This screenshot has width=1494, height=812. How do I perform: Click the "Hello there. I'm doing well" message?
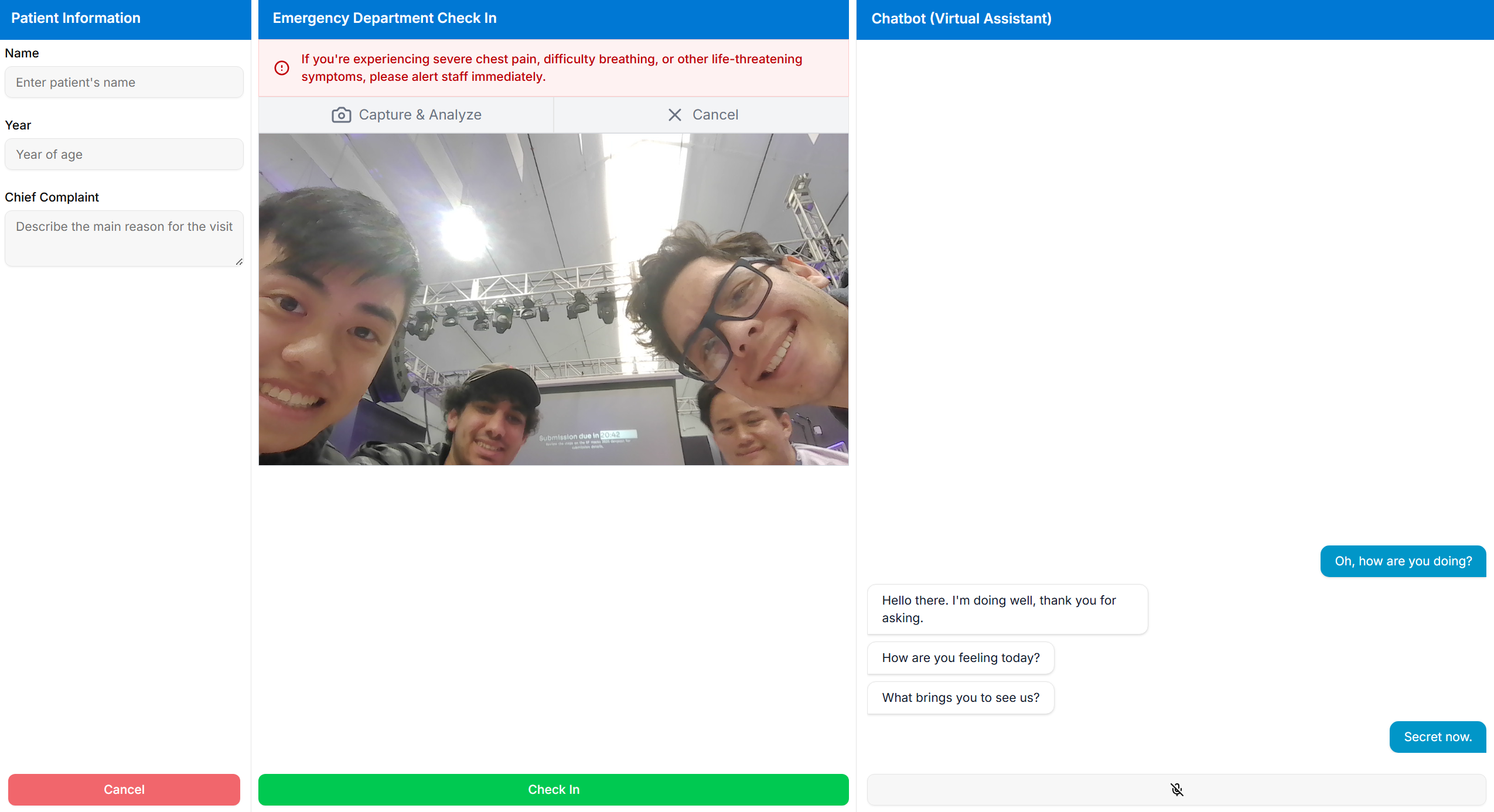[x=1007, y=609]
